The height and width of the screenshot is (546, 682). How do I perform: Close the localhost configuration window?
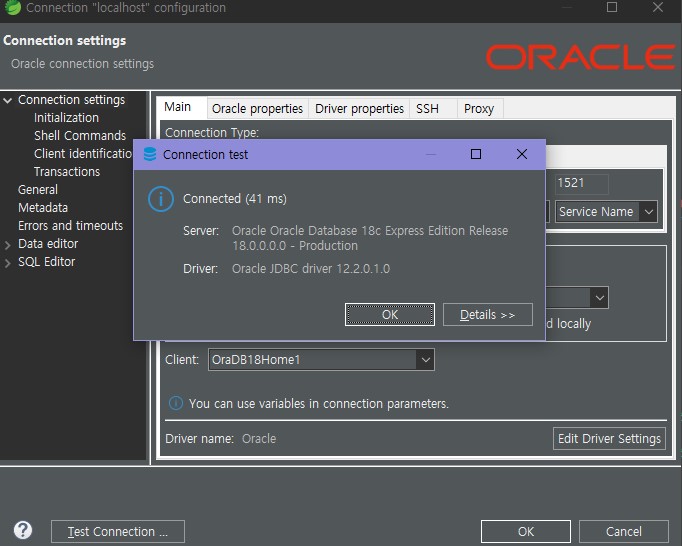point(658,7)
